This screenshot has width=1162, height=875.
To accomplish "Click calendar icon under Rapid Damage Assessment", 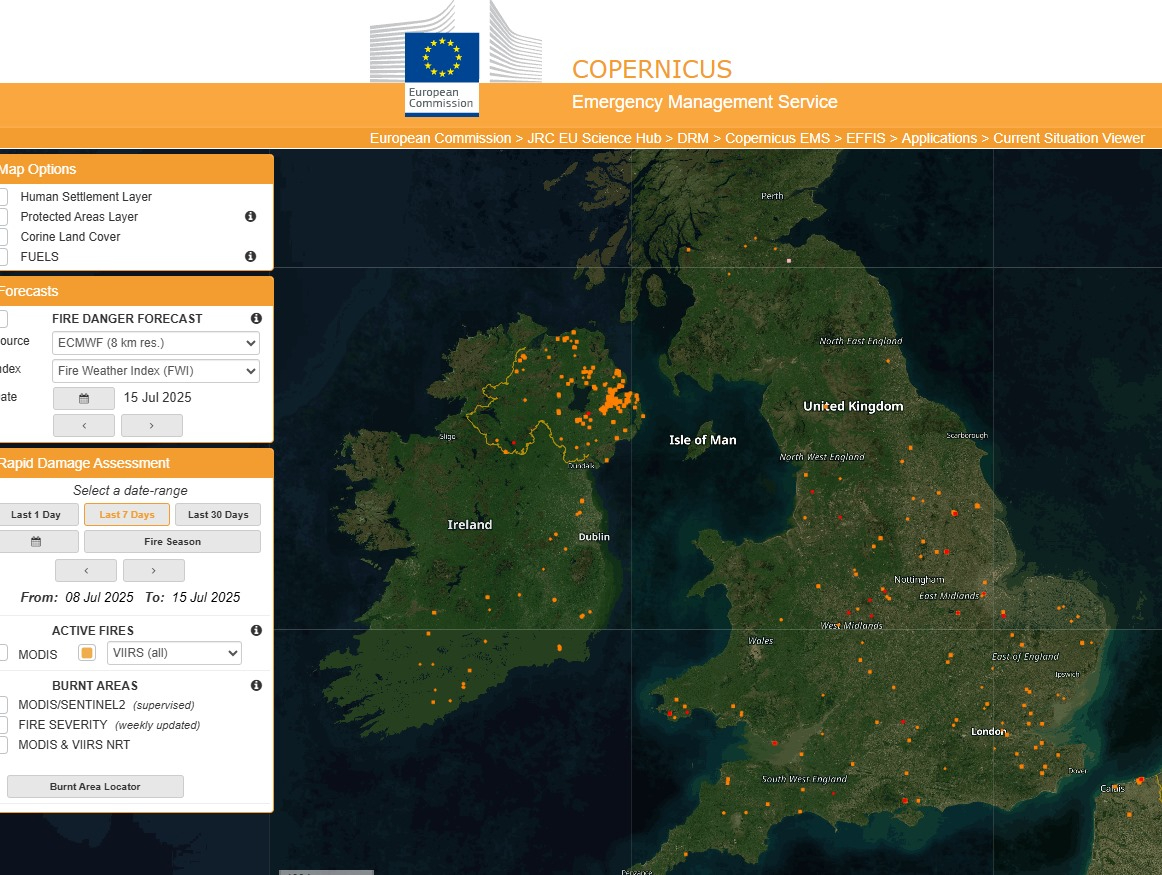I will tap(37, 542).
